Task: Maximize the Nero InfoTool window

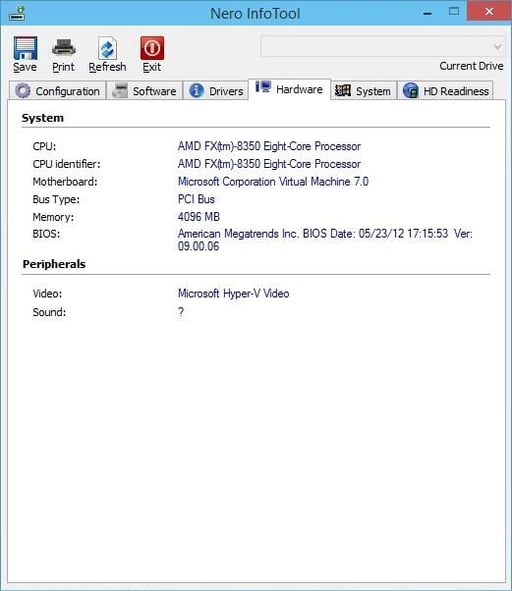Action: (x=454, y=12)
